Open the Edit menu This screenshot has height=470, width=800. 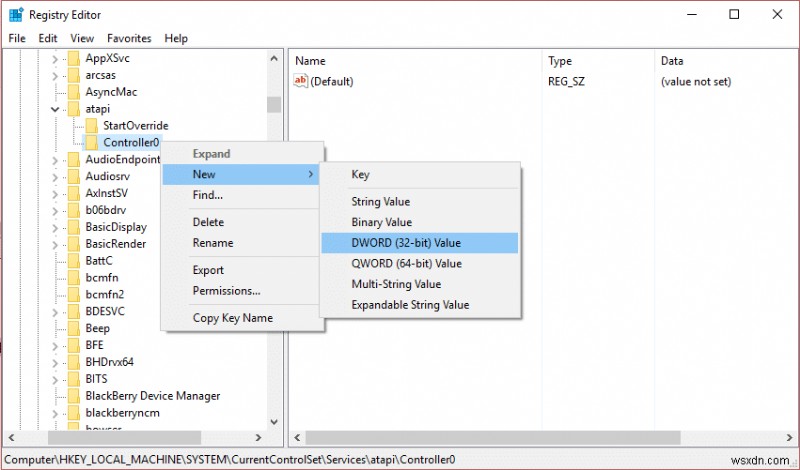tap(47, 38)
